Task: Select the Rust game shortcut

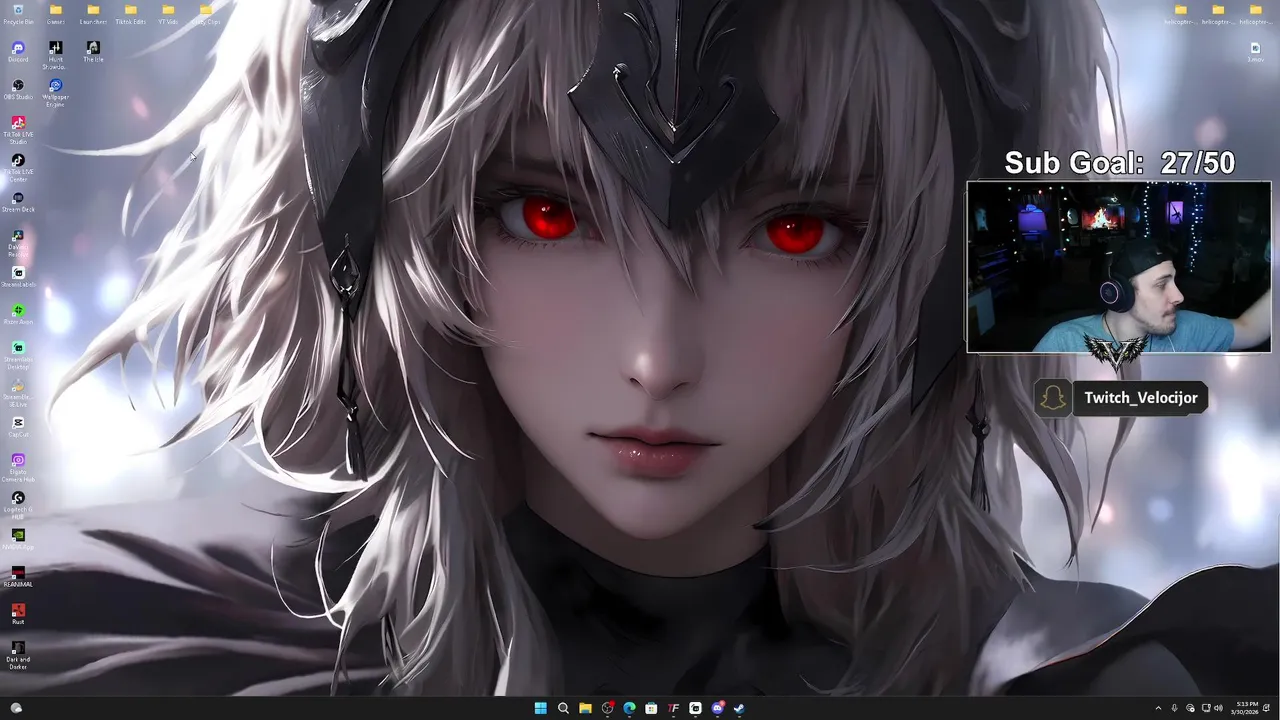Action: [18, 614]
